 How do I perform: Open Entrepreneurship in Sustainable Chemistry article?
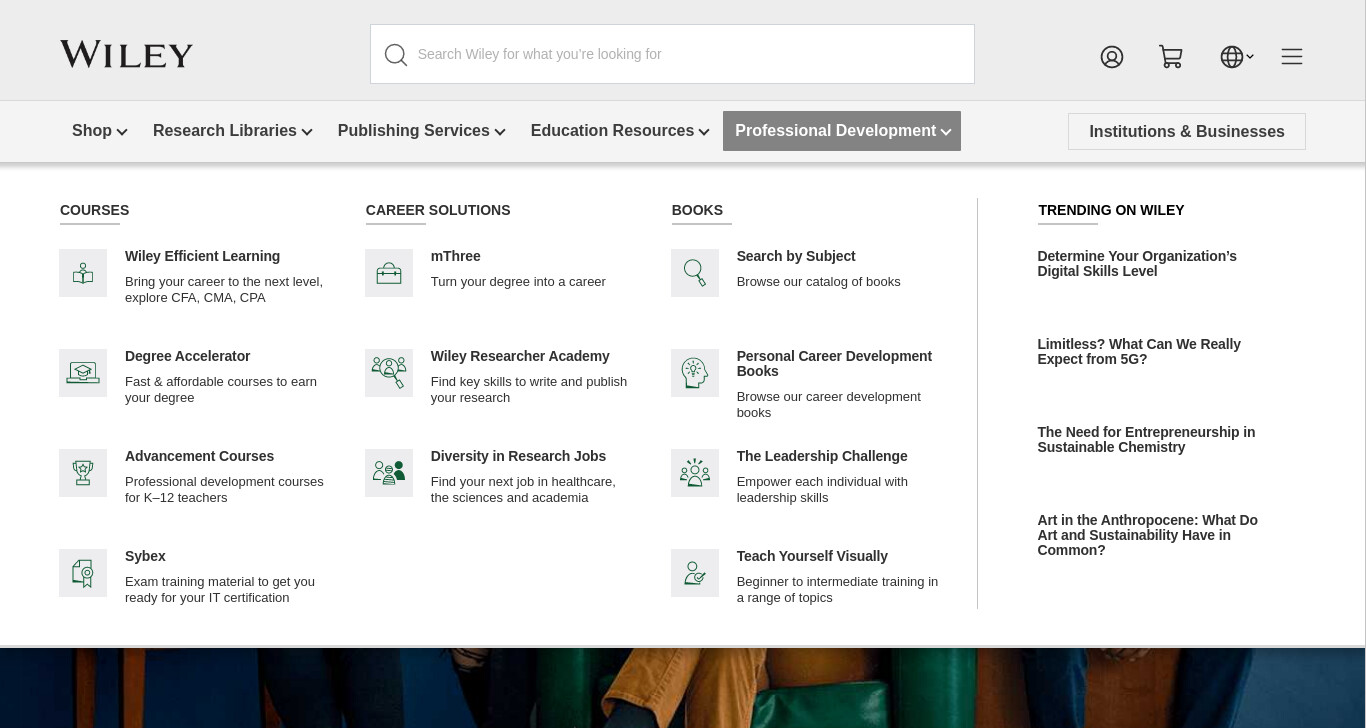[x=1146, y=440]
